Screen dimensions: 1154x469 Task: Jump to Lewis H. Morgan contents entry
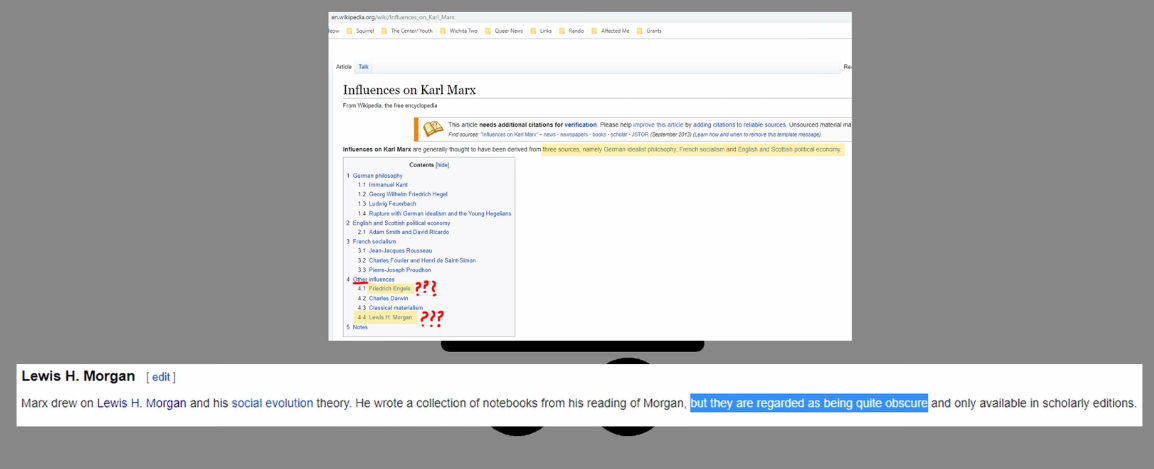(390, 317)
